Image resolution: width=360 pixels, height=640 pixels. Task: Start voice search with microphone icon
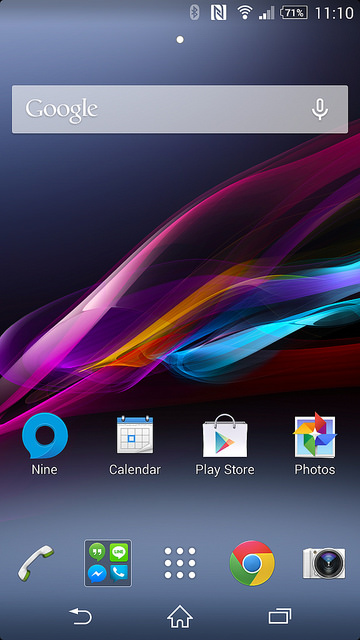point(320,109)
